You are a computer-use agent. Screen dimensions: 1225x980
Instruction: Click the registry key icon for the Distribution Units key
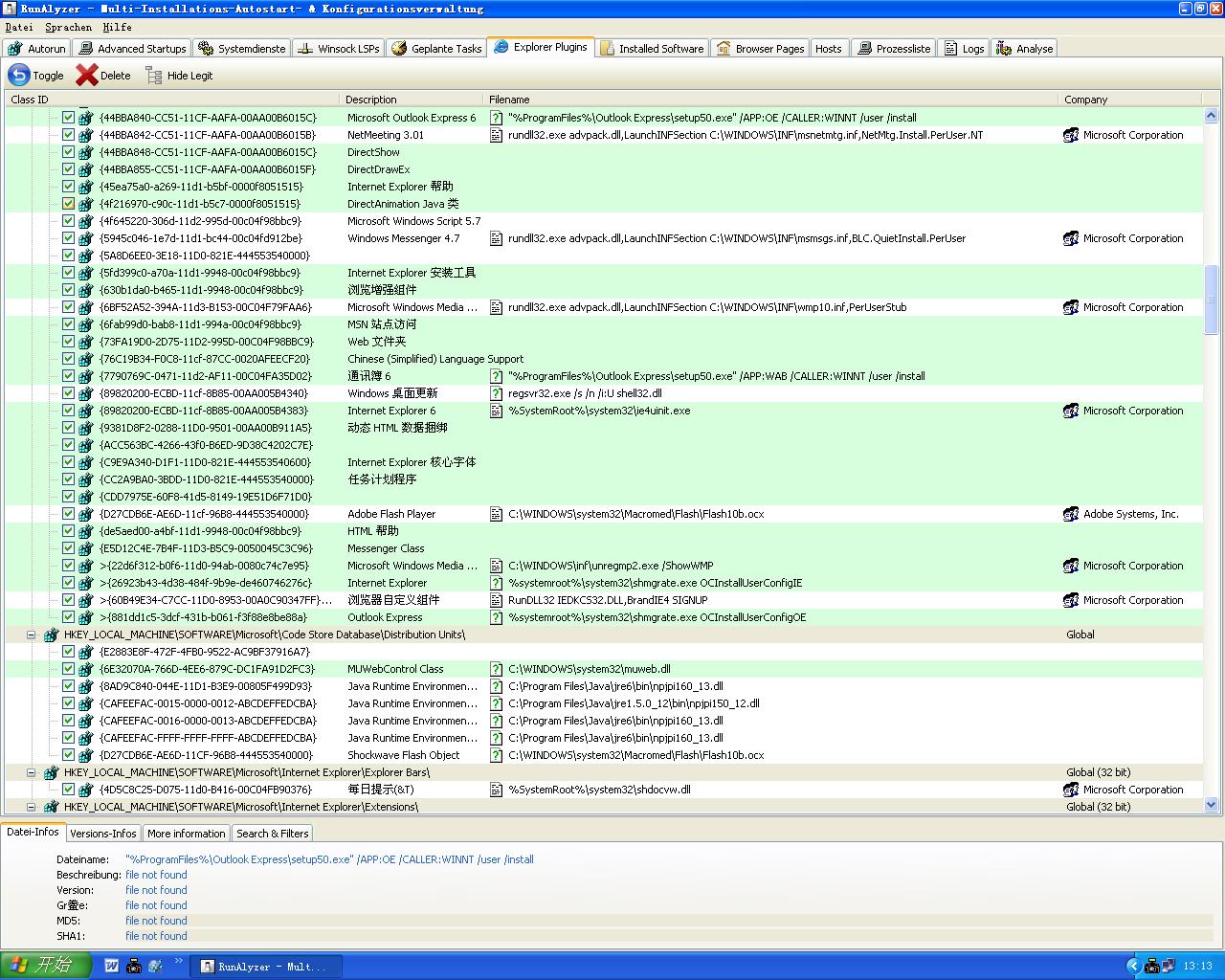click(51, 635)
